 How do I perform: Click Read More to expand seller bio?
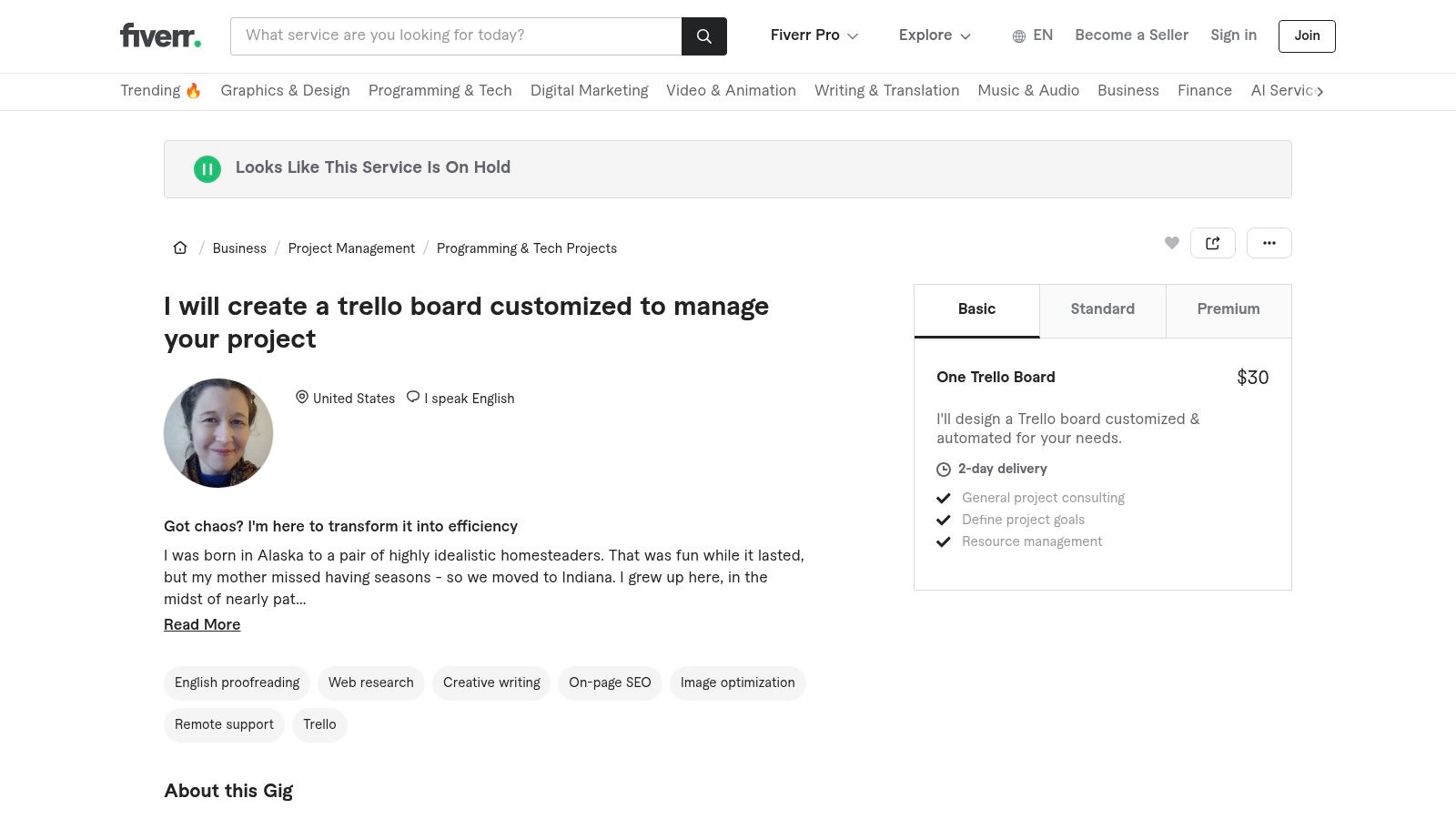pos(201,624)
